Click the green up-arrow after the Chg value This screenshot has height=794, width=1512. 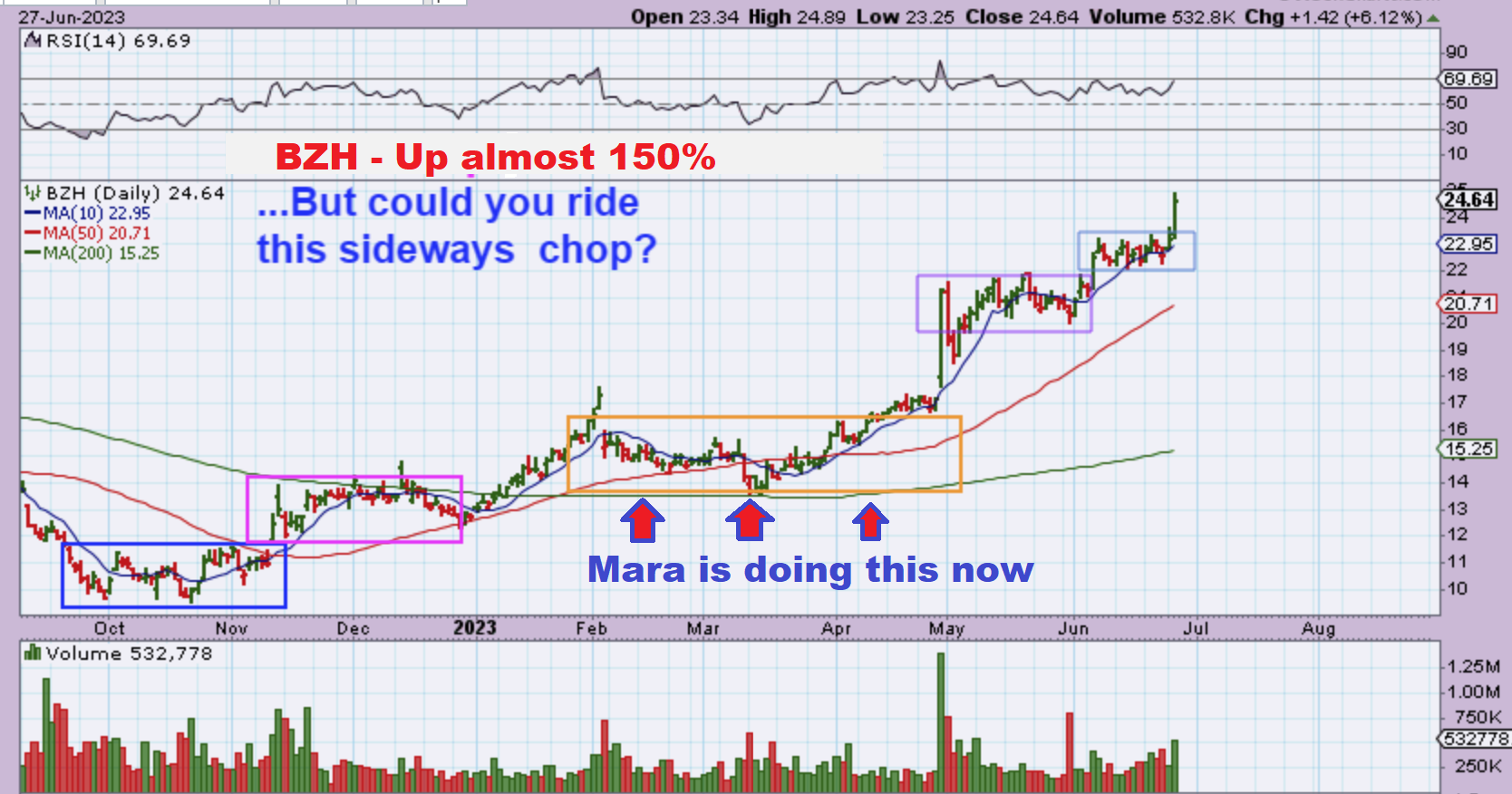(1433, 17)
